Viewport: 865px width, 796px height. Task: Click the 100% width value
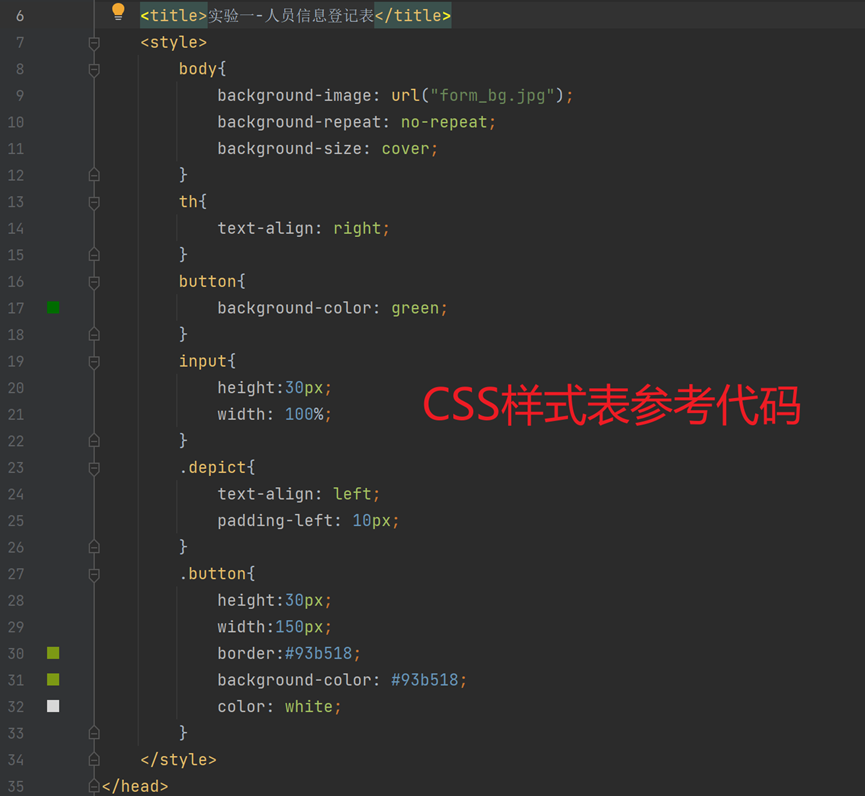[304, 414]
